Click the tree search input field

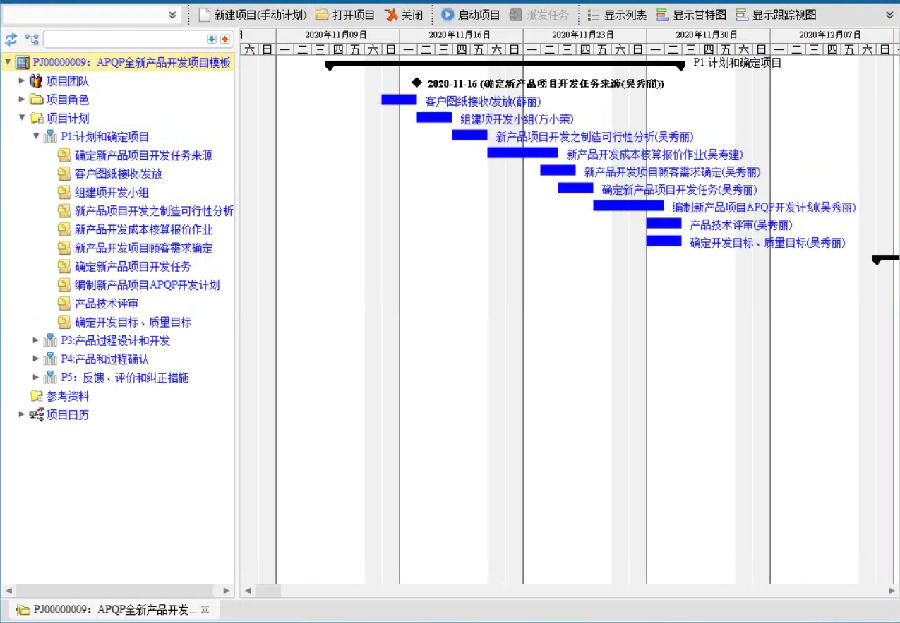pos(125,39)
